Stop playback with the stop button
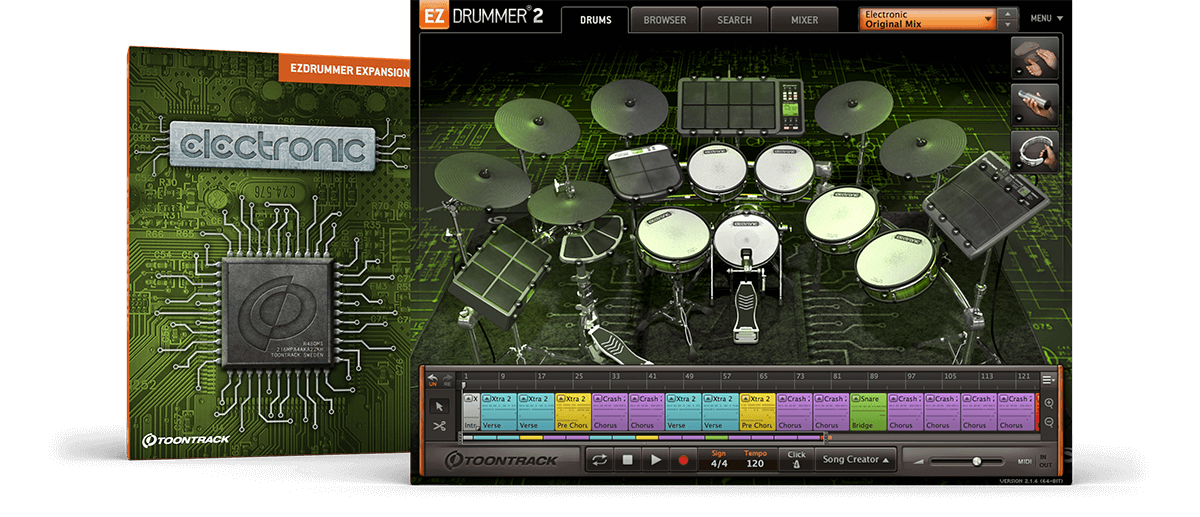The height and width of the screenshot is (517, 1200). coord(628,460)
